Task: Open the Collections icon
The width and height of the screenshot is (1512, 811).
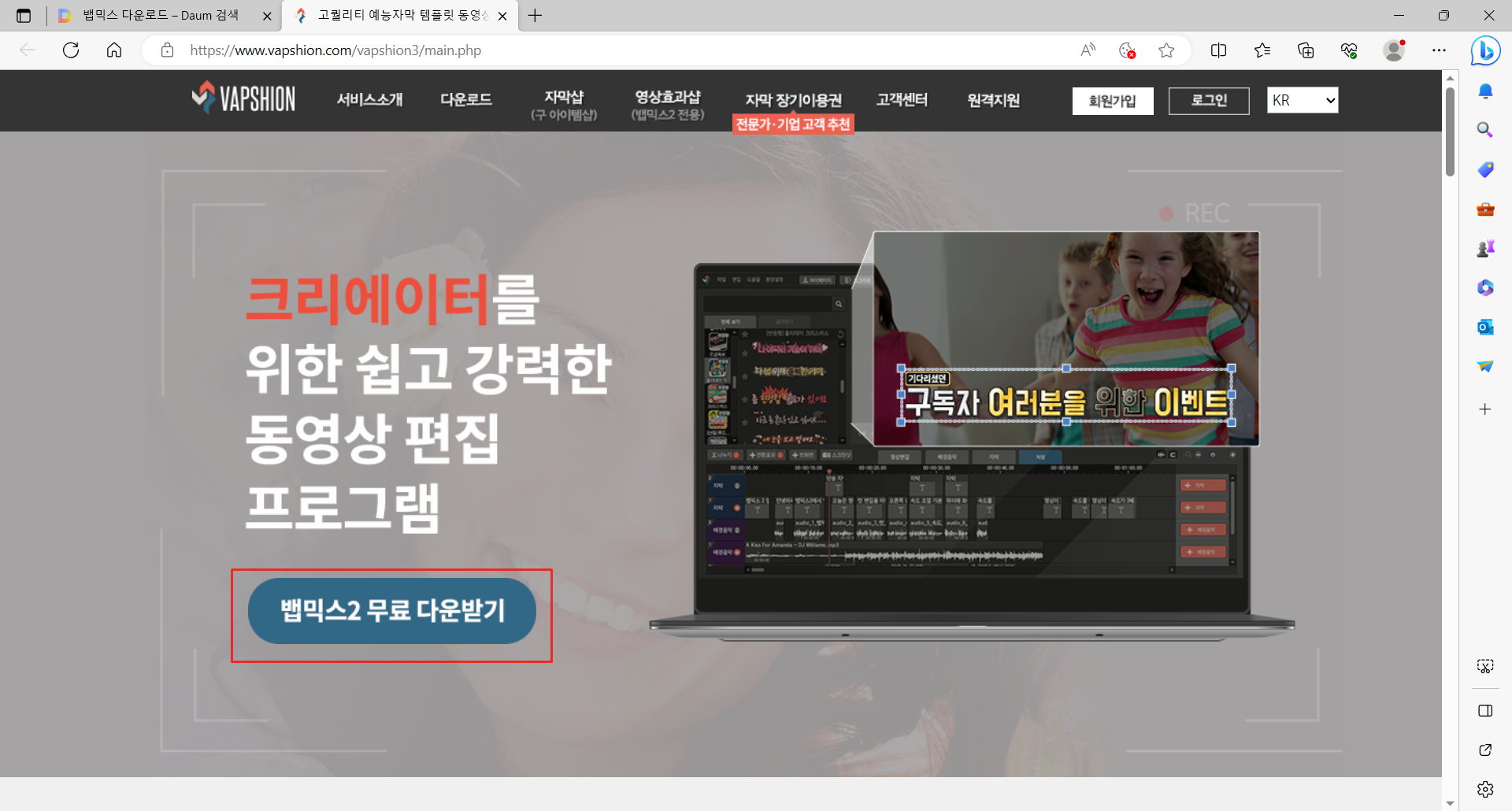Action: click(x=1306, y=50)
